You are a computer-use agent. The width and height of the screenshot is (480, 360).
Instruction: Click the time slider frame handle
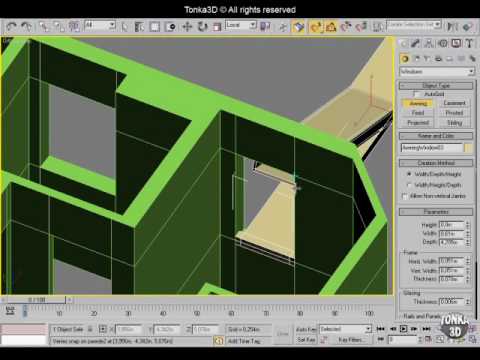[x=37, y=300]
